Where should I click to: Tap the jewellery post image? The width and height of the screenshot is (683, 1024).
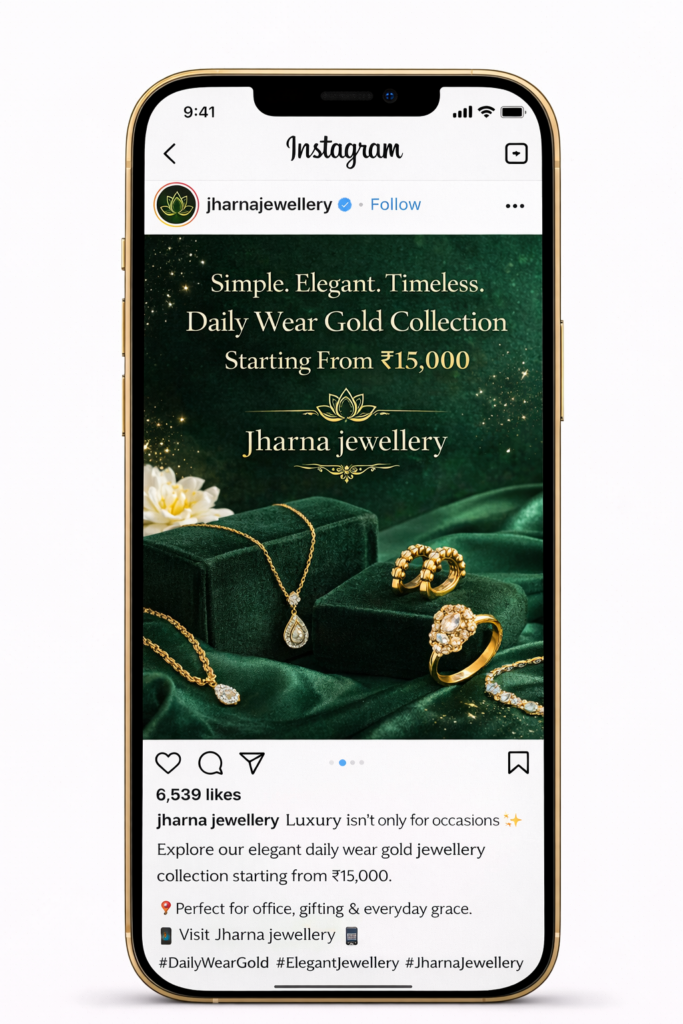[x=343, y=487]
